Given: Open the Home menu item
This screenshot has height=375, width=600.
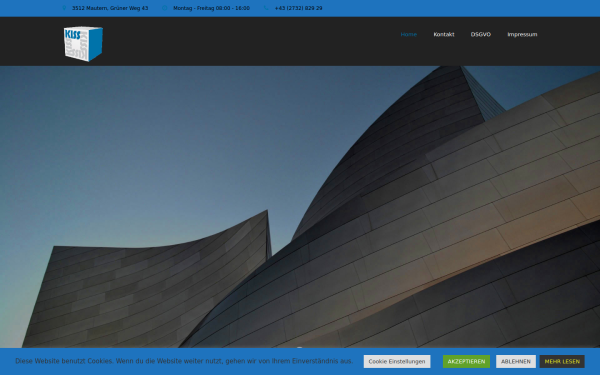Looking at the screenshot, I should 408,34.
